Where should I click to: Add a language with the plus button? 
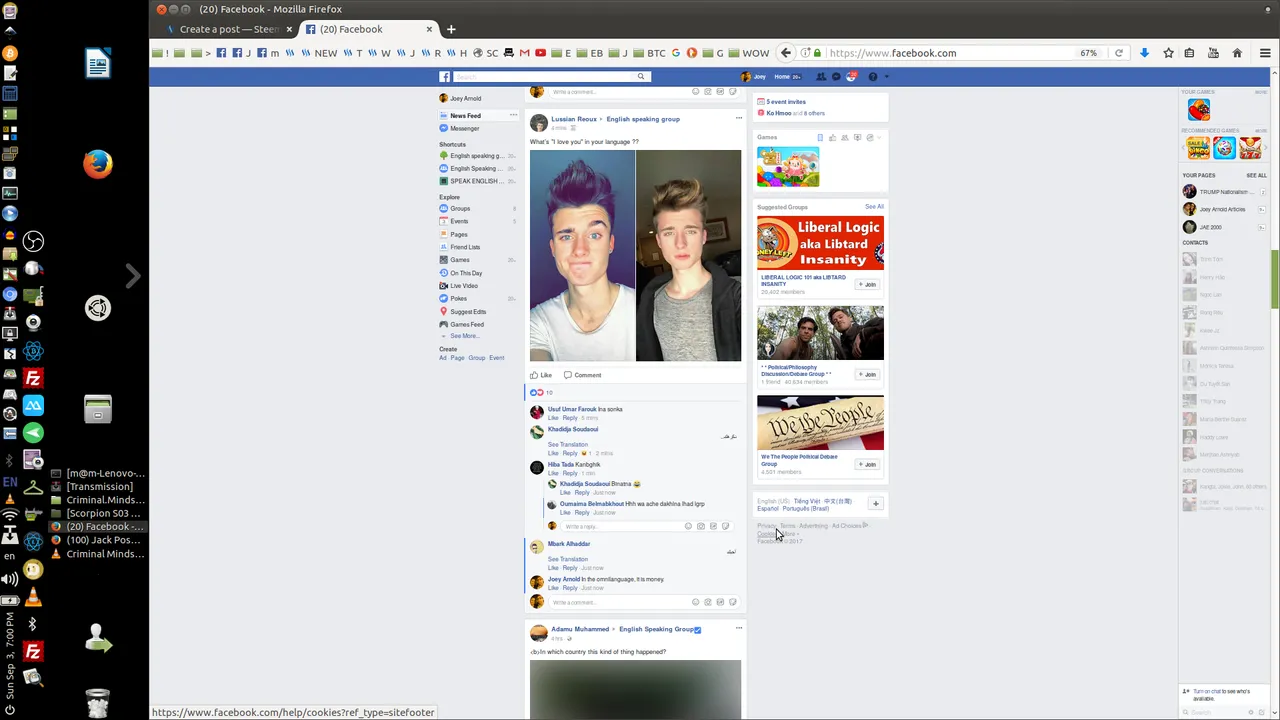(875, 504)
